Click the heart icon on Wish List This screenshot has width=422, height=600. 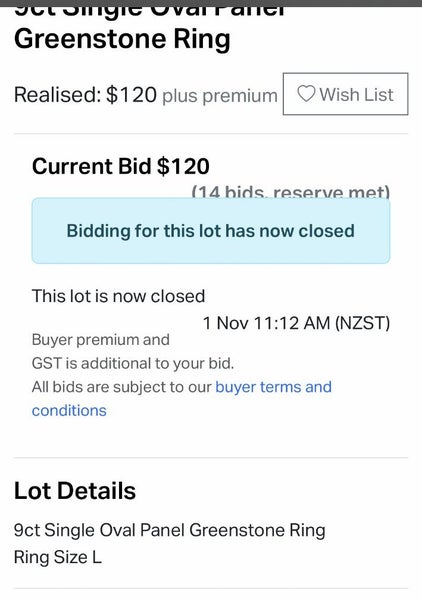pyautogui.click(x=306, y=94)
